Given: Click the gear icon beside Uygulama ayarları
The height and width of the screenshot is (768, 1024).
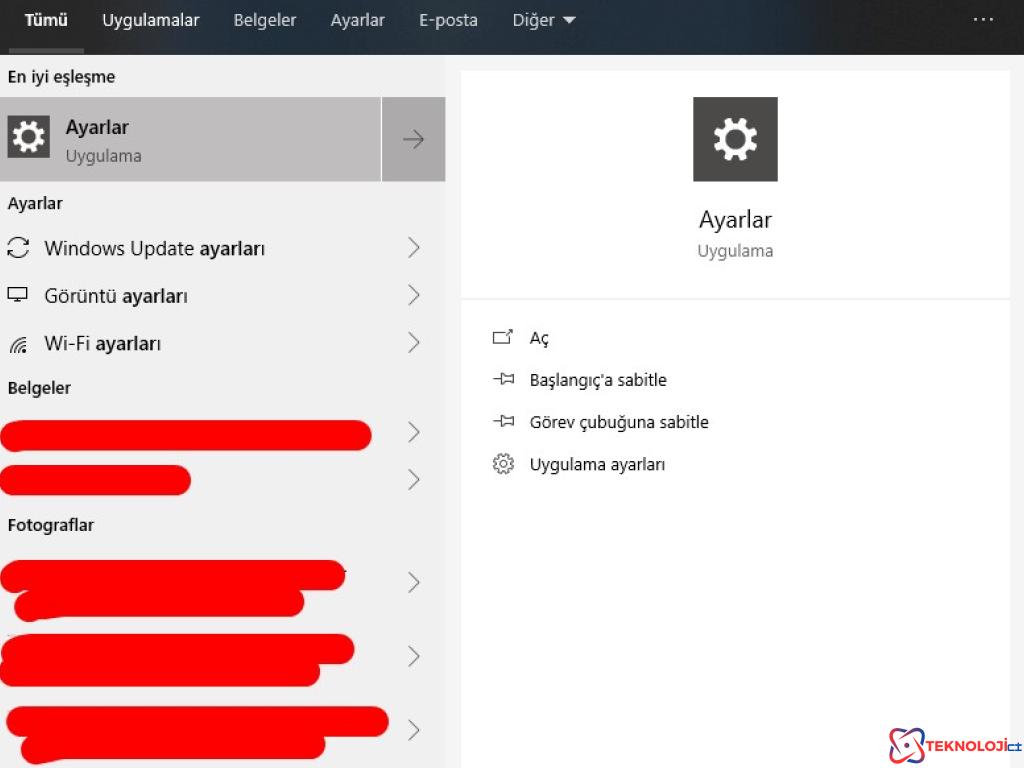Looking at the screenshot, I should pyautogui.click(x=504, y=463).
